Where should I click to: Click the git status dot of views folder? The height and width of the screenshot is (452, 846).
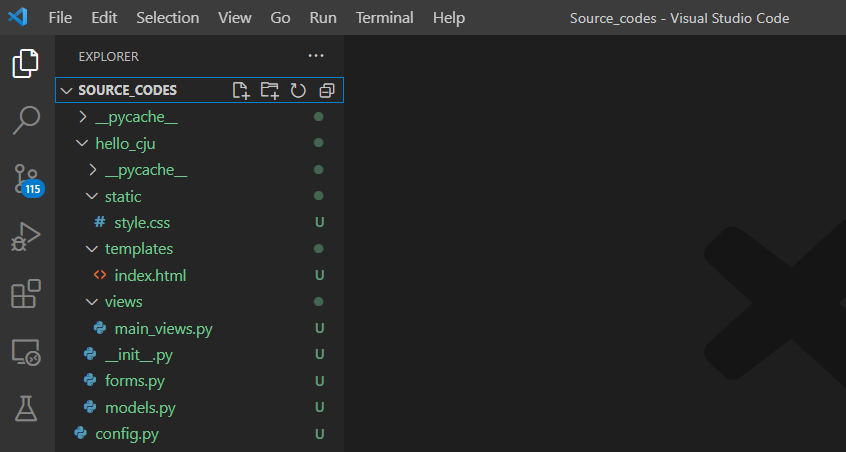tap(318, 302)
